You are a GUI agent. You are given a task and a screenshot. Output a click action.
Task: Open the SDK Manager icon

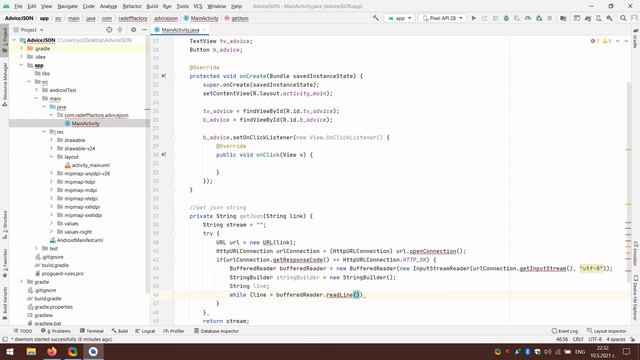click(x=609, y=18)
